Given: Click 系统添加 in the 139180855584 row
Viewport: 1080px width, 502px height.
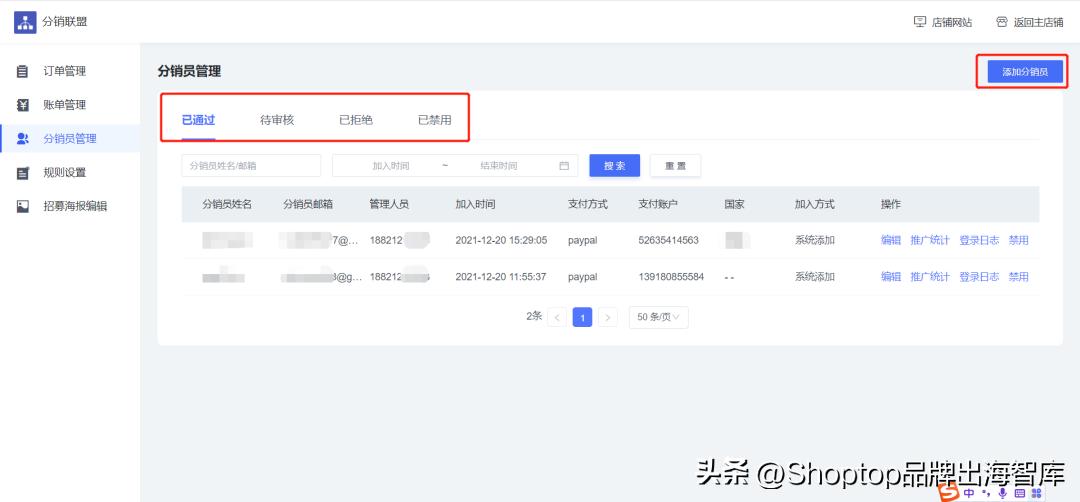Looking at the screenshot, I should click(x=815, y=277).
